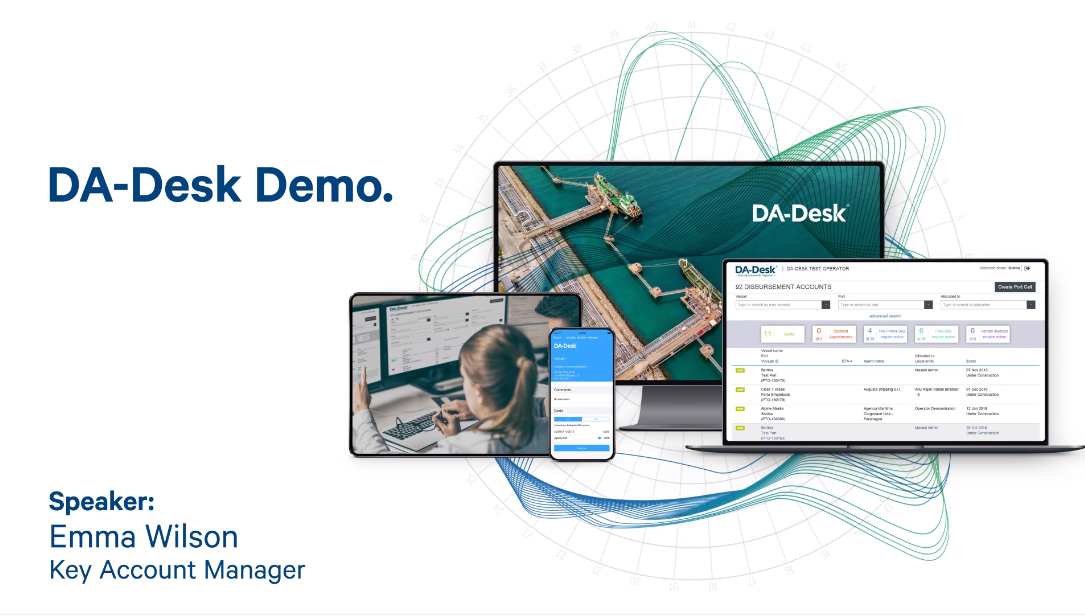Viewport: 1085px width, 616px height.
Task: Click the Operator Demonstration allocation cell
Action: (x=935, y=408)
